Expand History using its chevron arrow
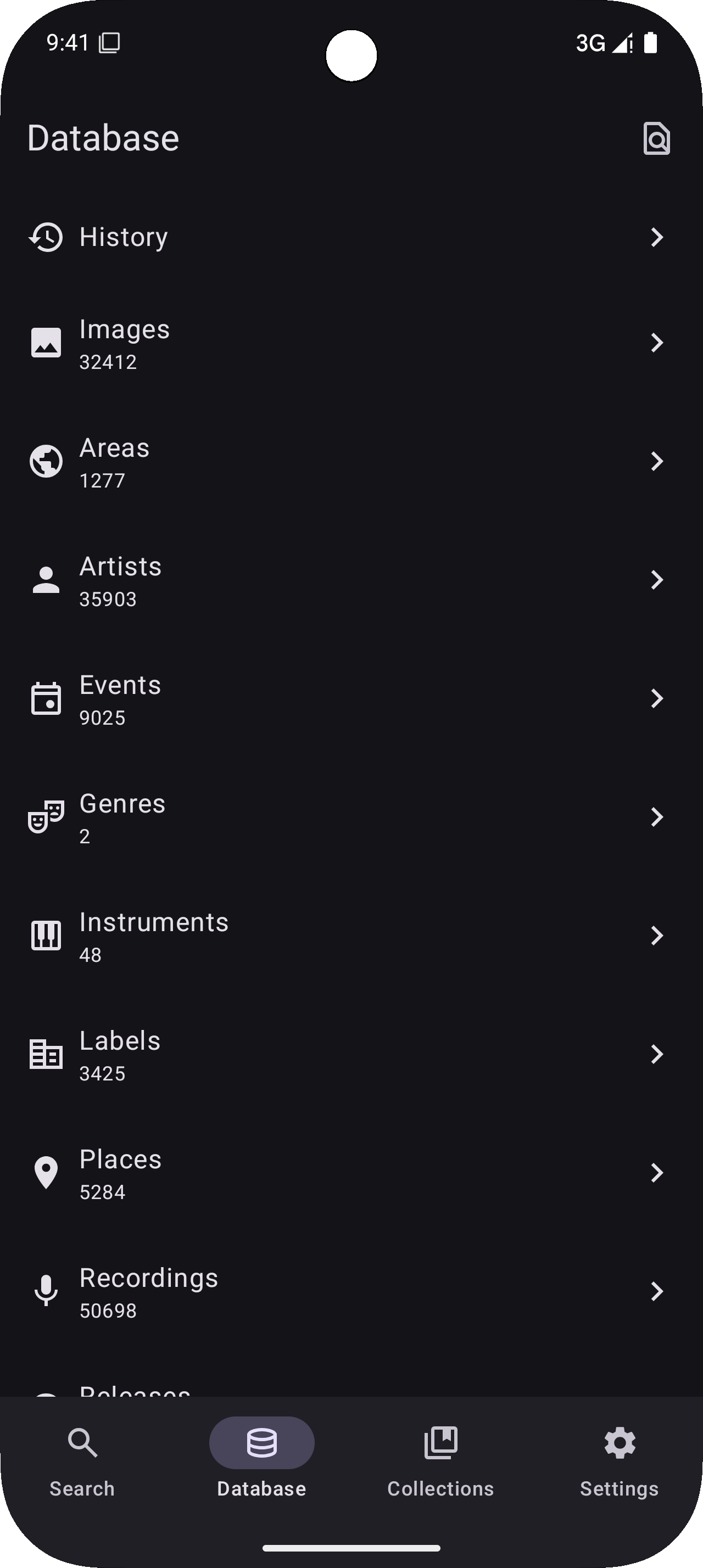Screen dimensions: 703x1568 [x=656, y=237]
